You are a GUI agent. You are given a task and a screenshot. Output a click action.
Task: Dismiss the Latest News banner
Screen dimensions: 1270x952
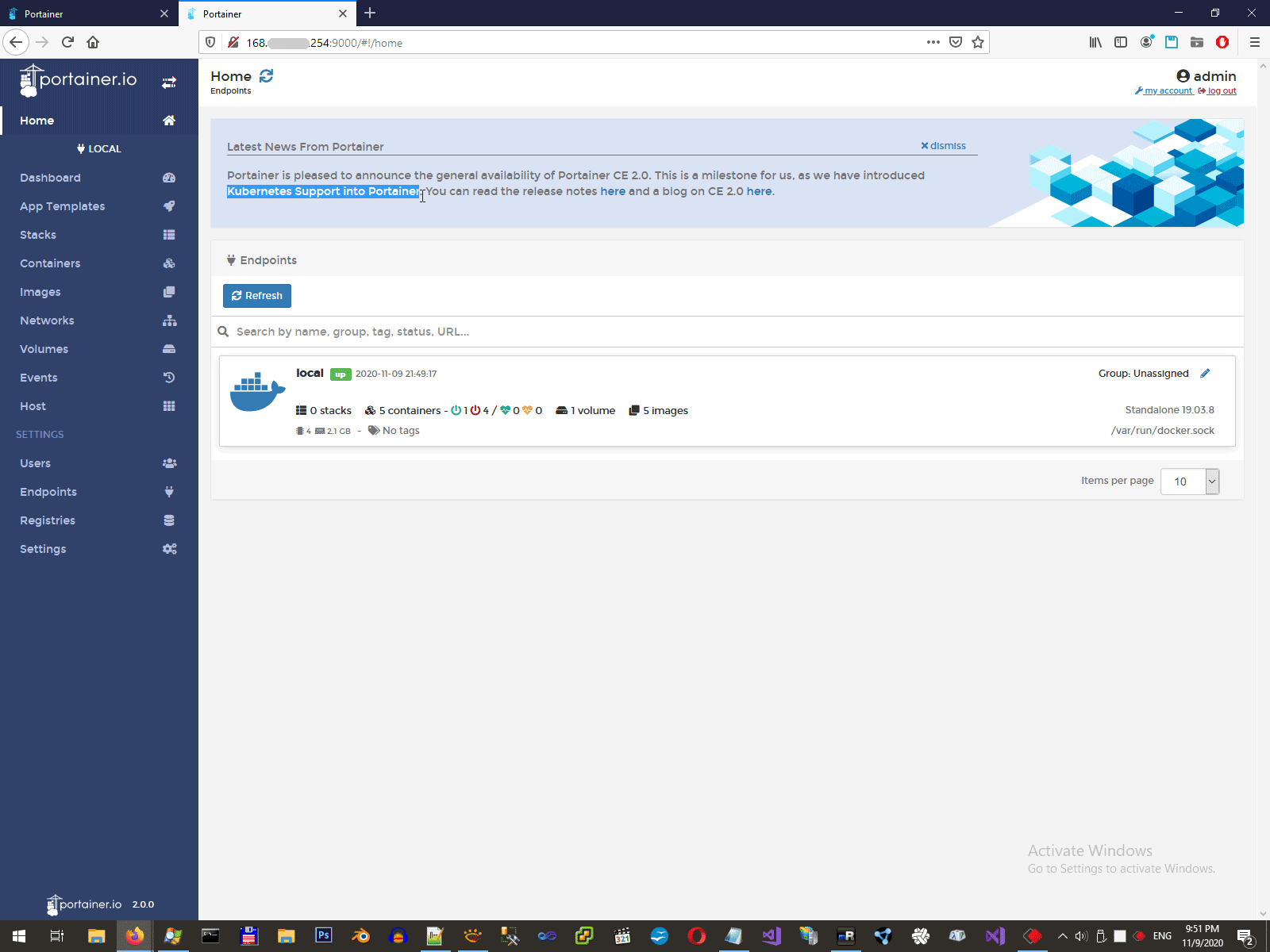click(944, 146)
